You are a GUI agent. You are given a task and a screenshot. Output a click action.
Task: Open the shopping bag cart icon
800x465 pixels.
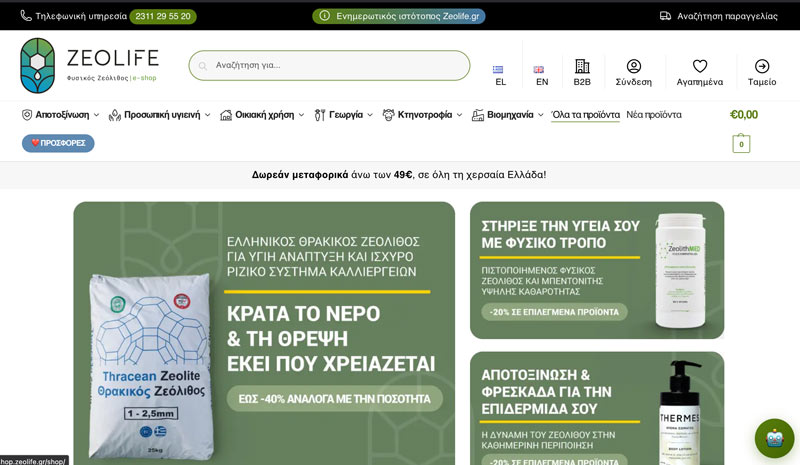point(741,143)
